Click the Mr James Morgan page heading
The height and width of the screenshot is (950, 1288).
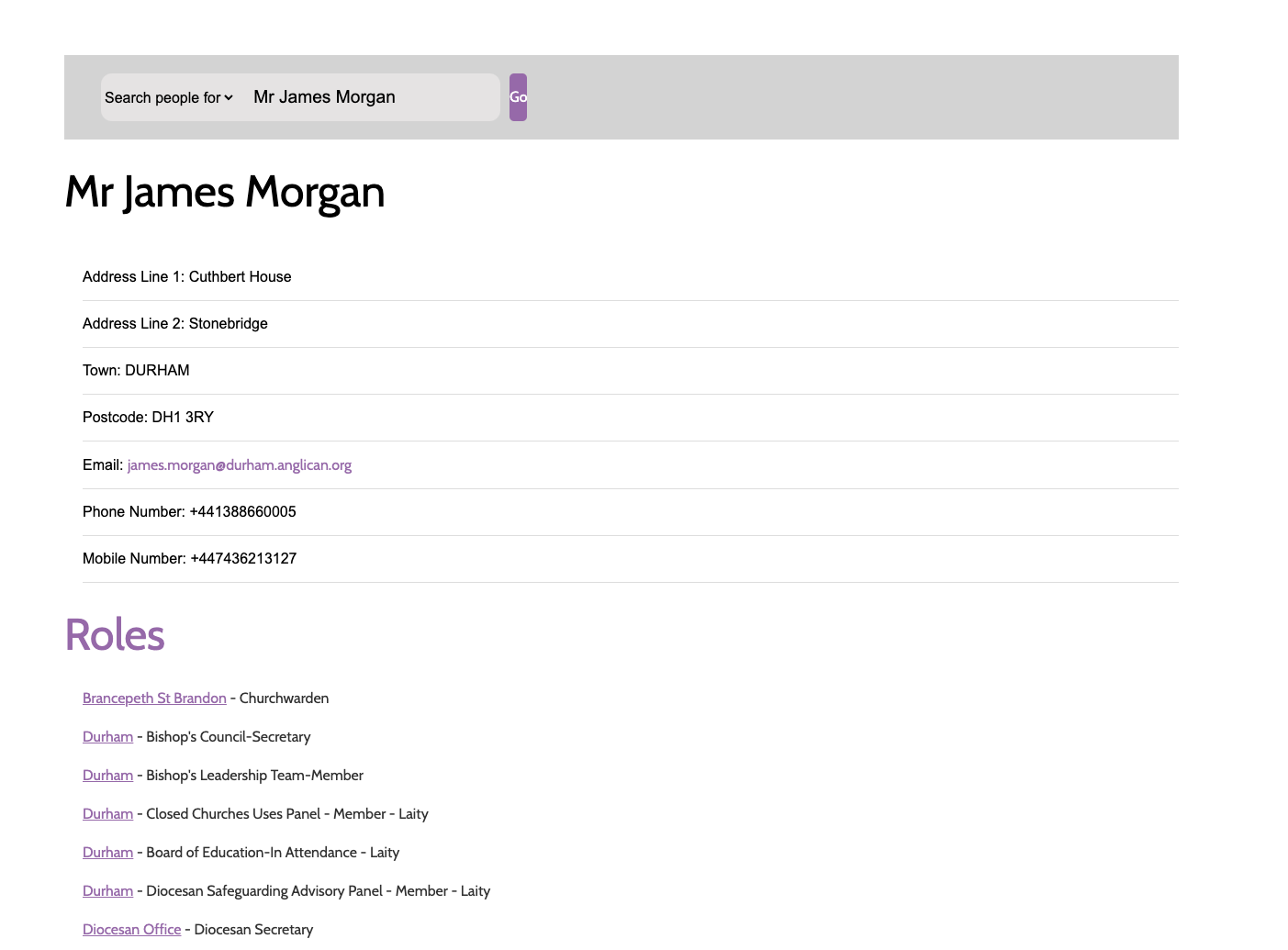[225, 192]
